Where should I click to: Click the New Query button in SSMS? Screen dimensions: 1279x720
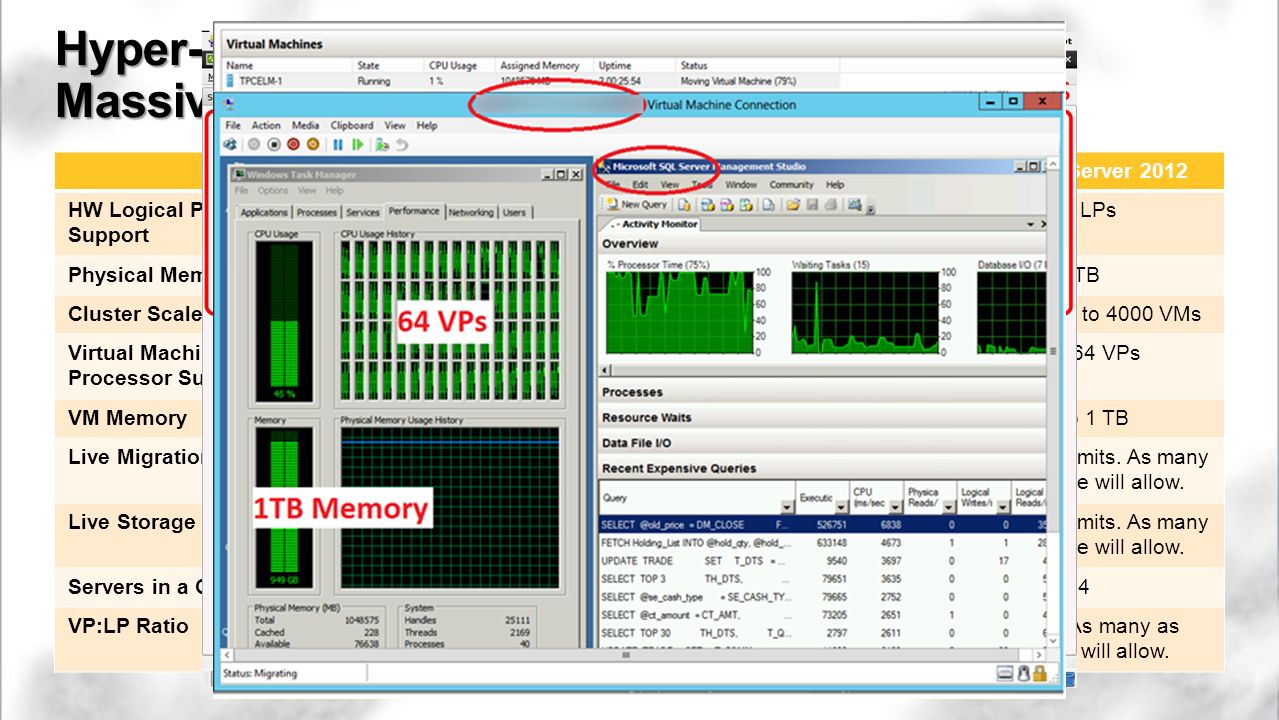tap(637, 205)
